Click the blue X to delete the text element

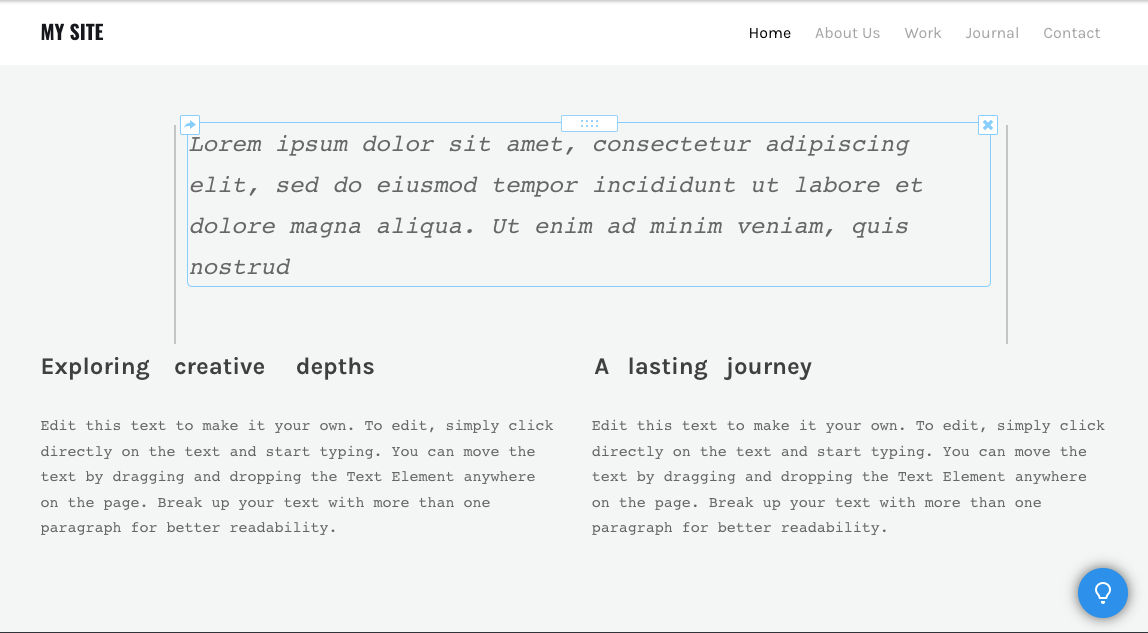point(987,125)
